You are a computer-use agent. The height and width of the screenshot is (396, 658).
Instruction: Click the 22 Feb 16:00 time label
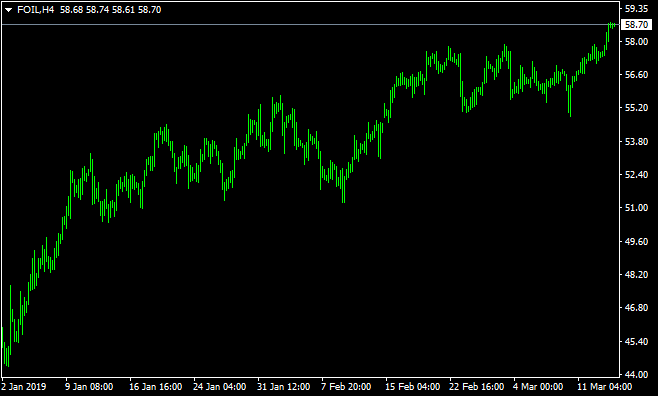click(x=476, y=386)
